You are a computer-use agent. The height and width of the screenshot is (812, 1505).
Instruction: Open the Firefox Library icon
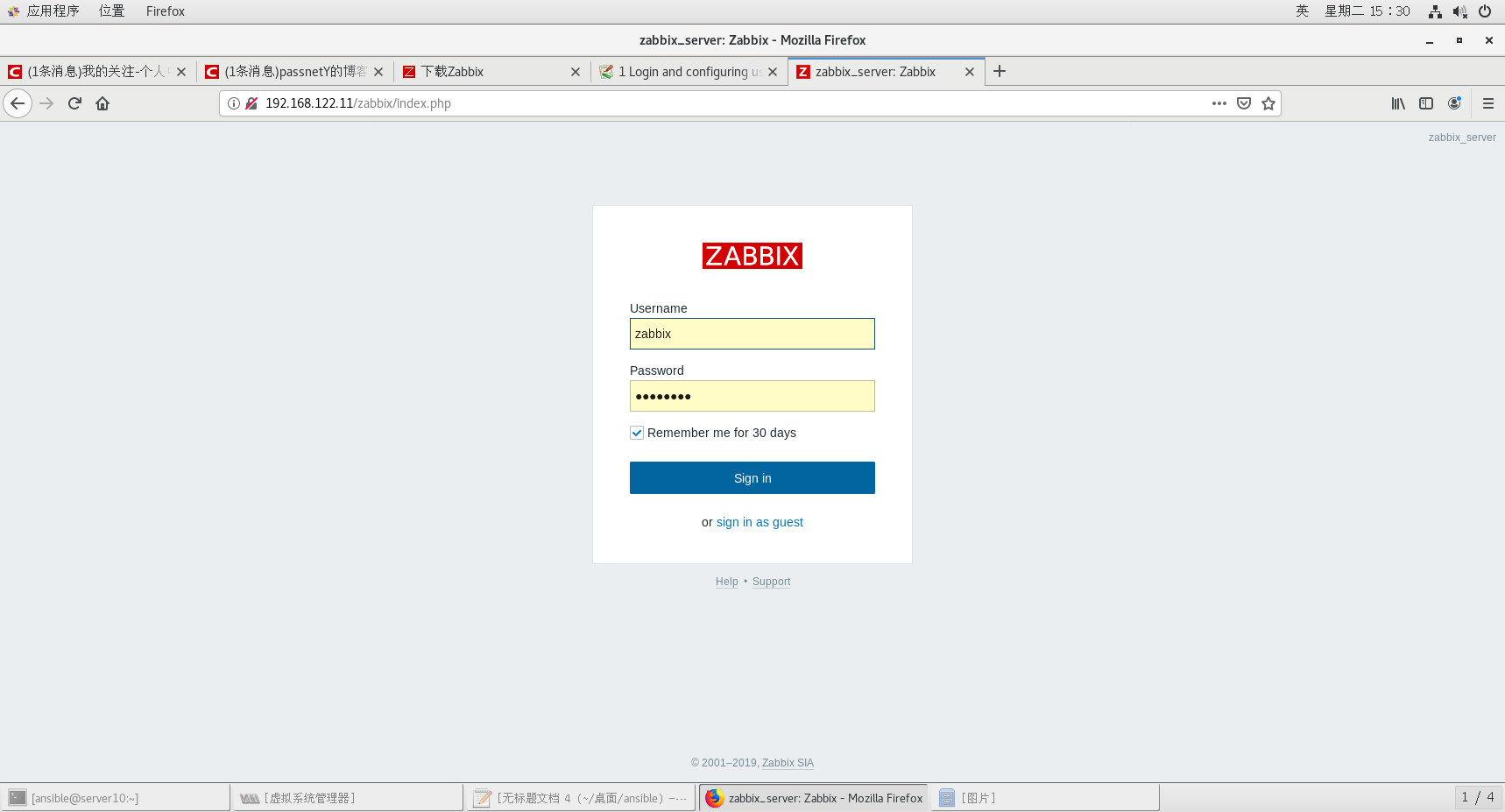1398,103
